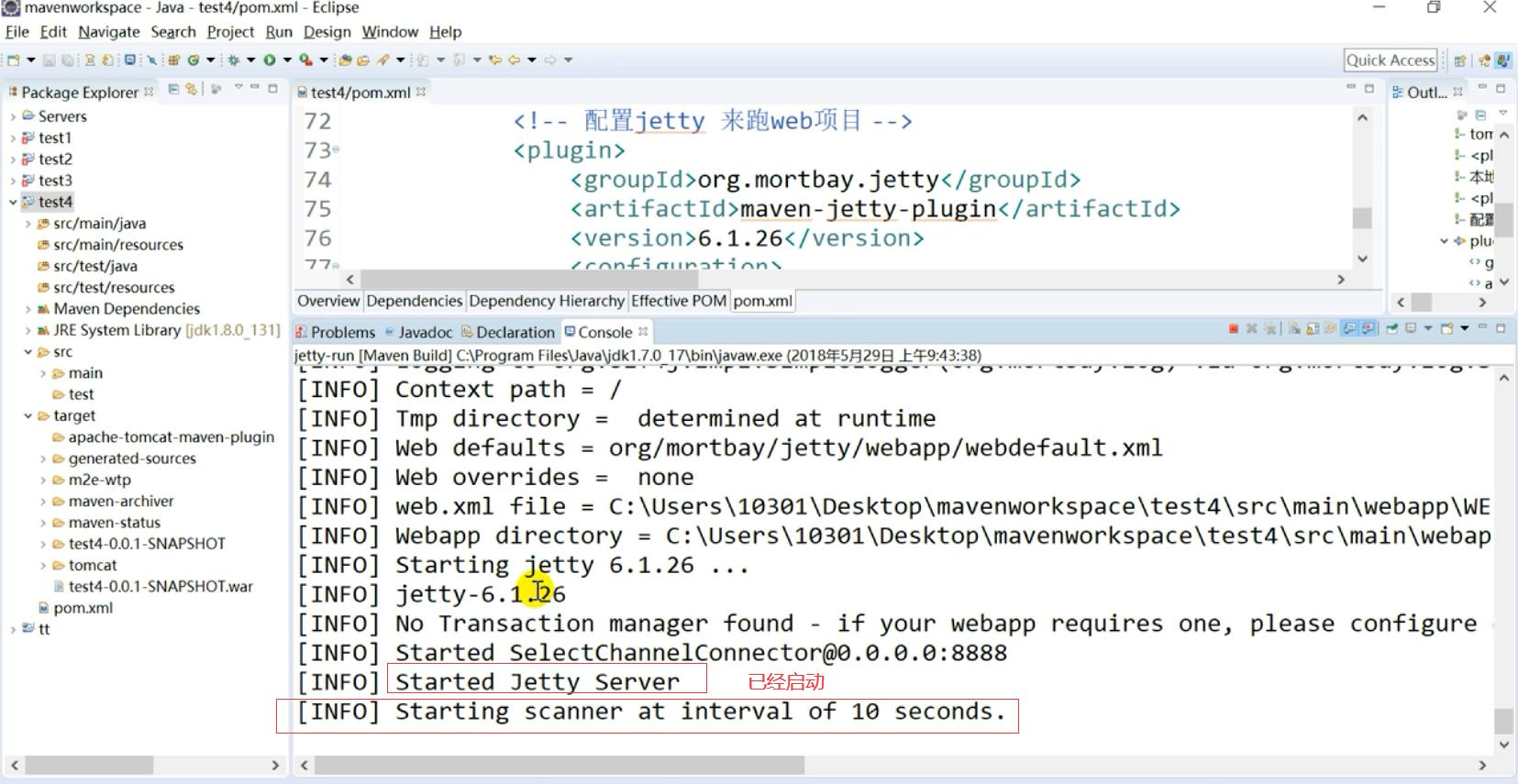Navigate forward with right arrow icon
The height and width of the screenshot is (784, 1518).
549,61
